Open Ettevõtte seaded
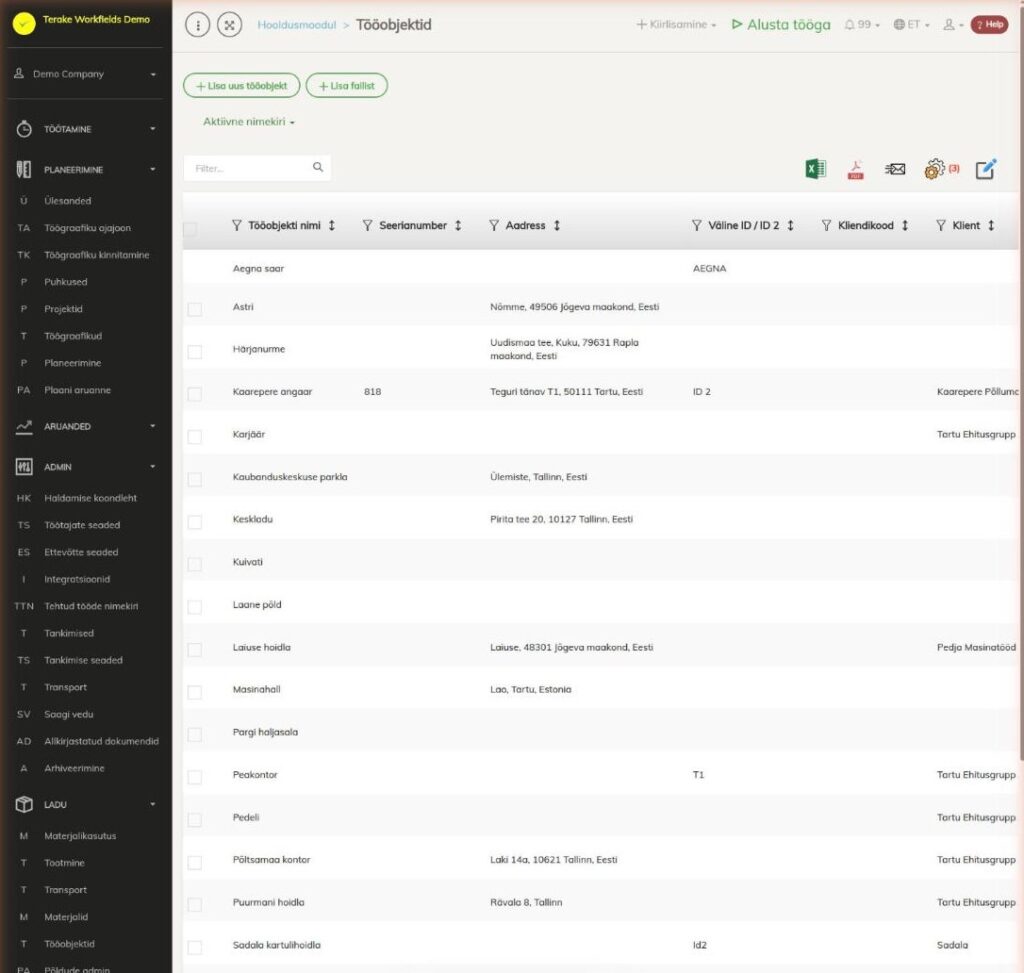This screenshot has width=1024, height=973. tap(81, 552)
